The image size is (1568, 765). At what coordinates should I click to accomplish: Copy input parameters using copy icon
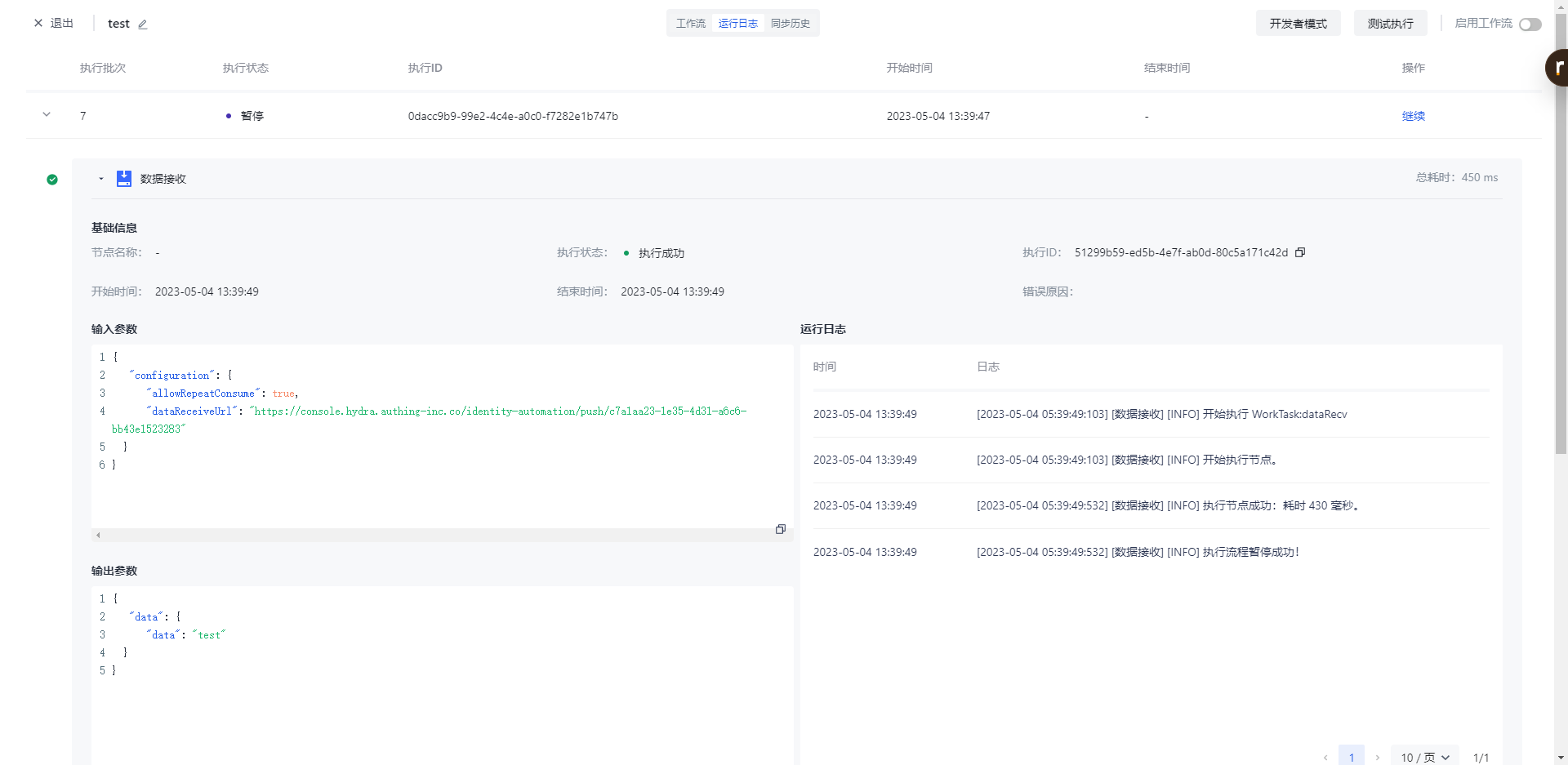pos(780,529)
